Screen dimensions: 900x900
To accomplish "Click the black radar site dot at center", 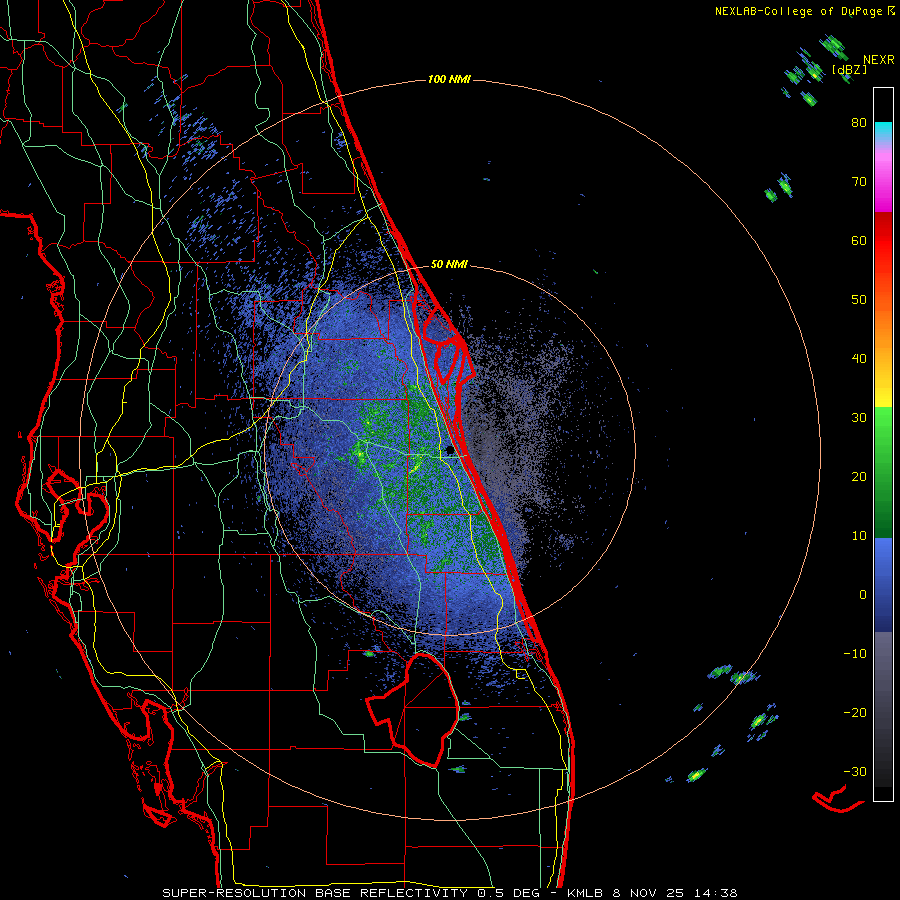I will pyautogui.click(x=449, y=450).
